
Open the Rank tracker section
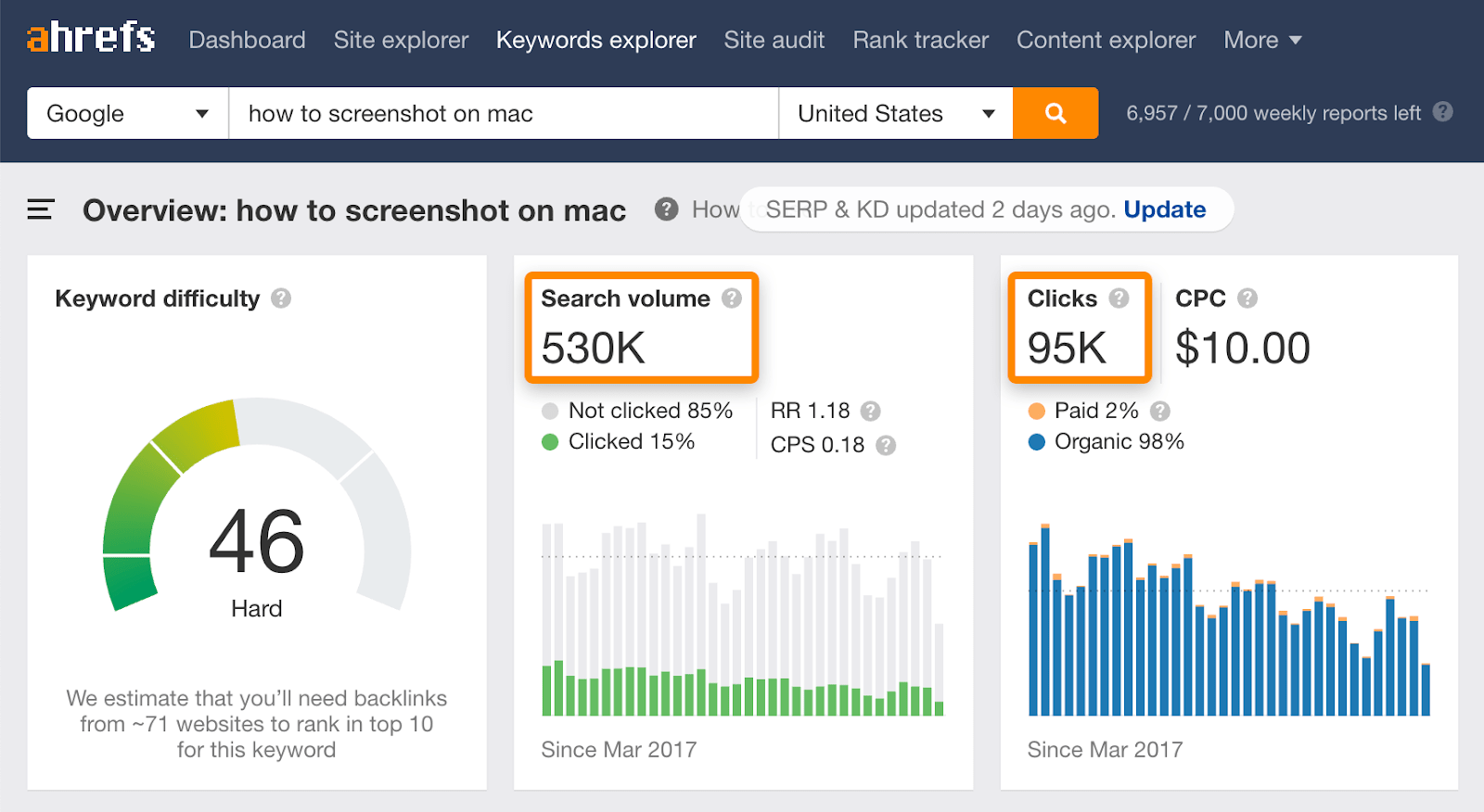coord(920,40)
